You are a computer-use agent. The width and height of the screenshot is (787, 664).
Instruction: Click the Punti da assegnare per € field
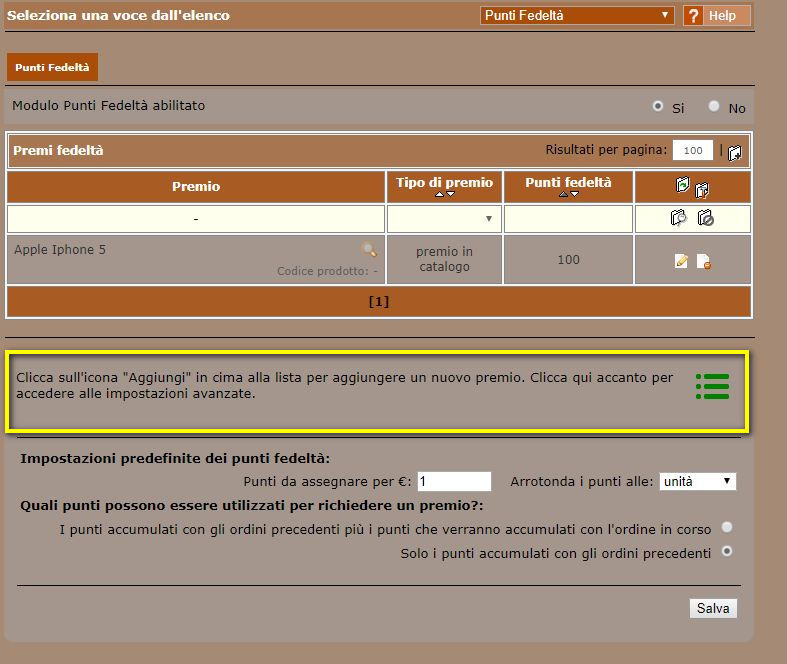[x=454, y=481]
